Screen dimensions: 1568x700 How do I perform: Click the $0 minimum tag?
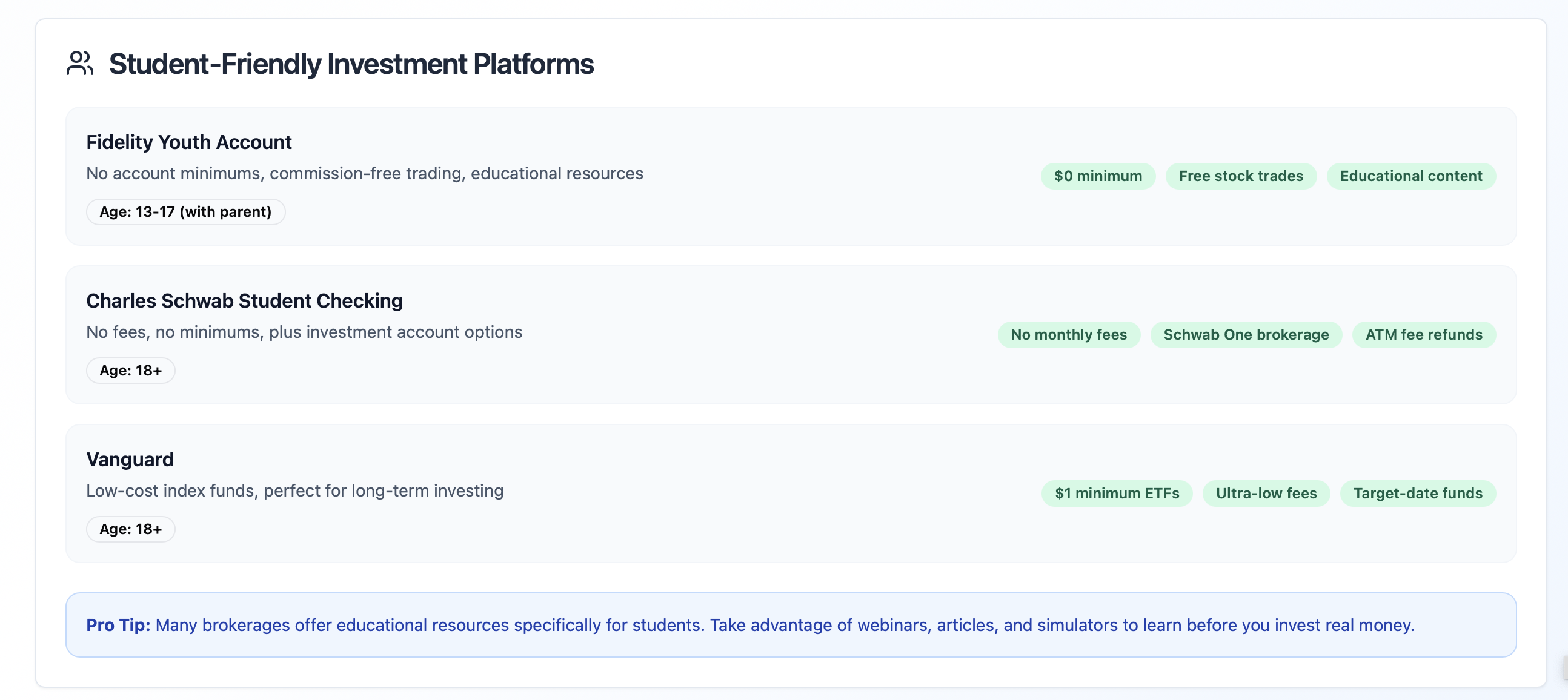coord(1097,176)
